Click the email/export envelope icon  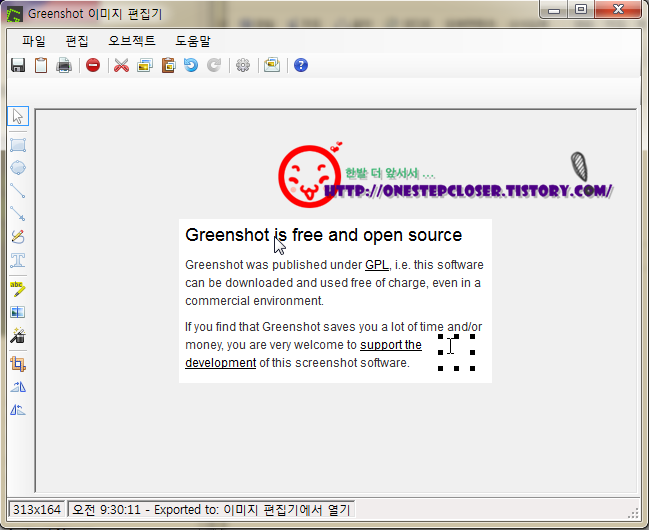point(272,65)
